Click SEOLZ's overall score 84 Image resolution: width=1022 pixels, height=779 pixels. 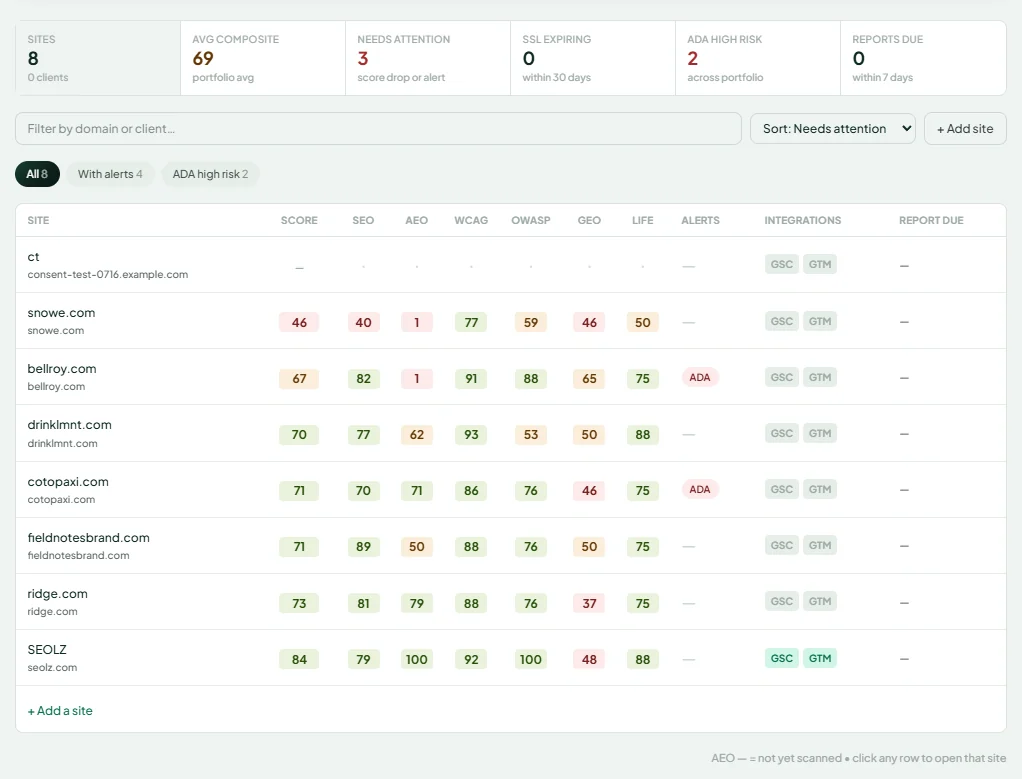click(299, 660)
